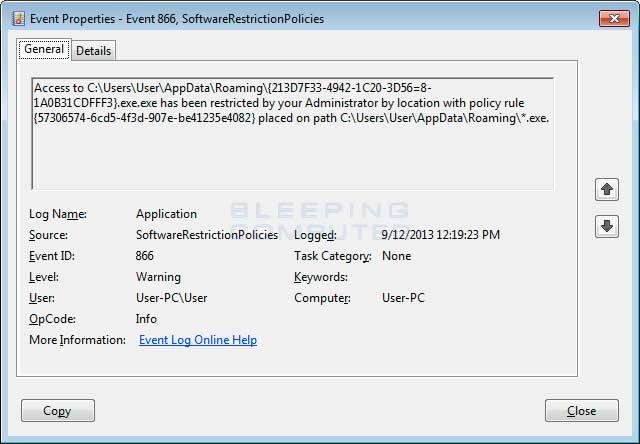This screenshot has width=640, height=444.
Task: Select the Event ID value 866
Action: [x=144, y=256]
